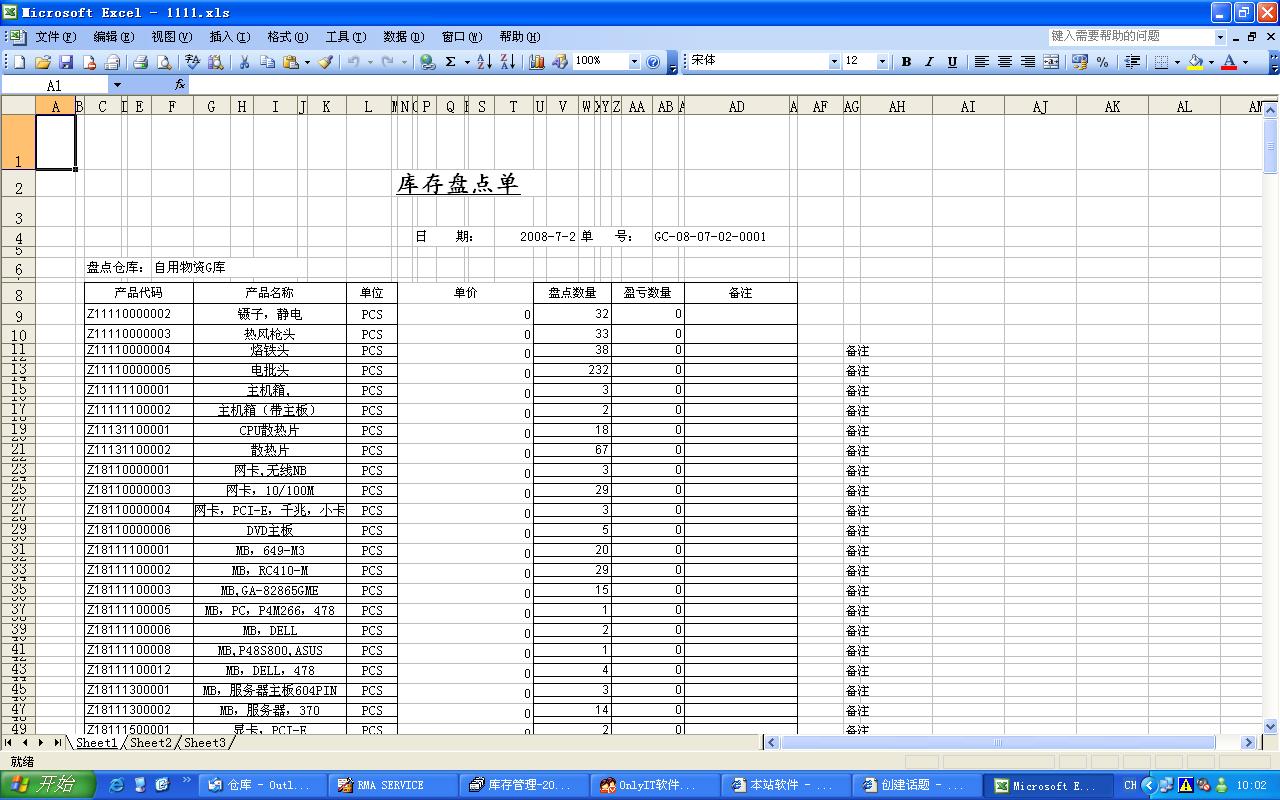Click the Save icon in toolbar
Image resolution: width=1280 pixels, height=800 pixels.
(x=66, y=62)
